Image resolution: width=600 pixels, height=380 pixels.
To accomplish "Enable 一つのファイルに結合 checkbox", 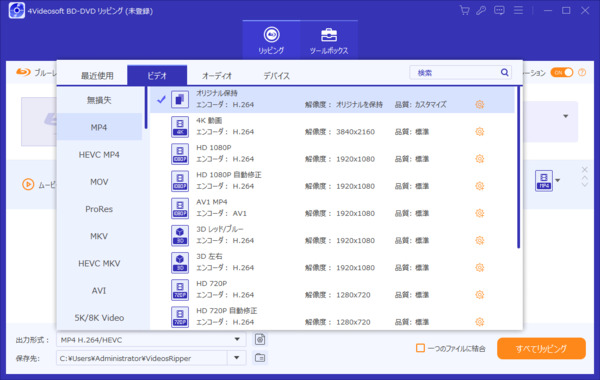I will (420, 348).
